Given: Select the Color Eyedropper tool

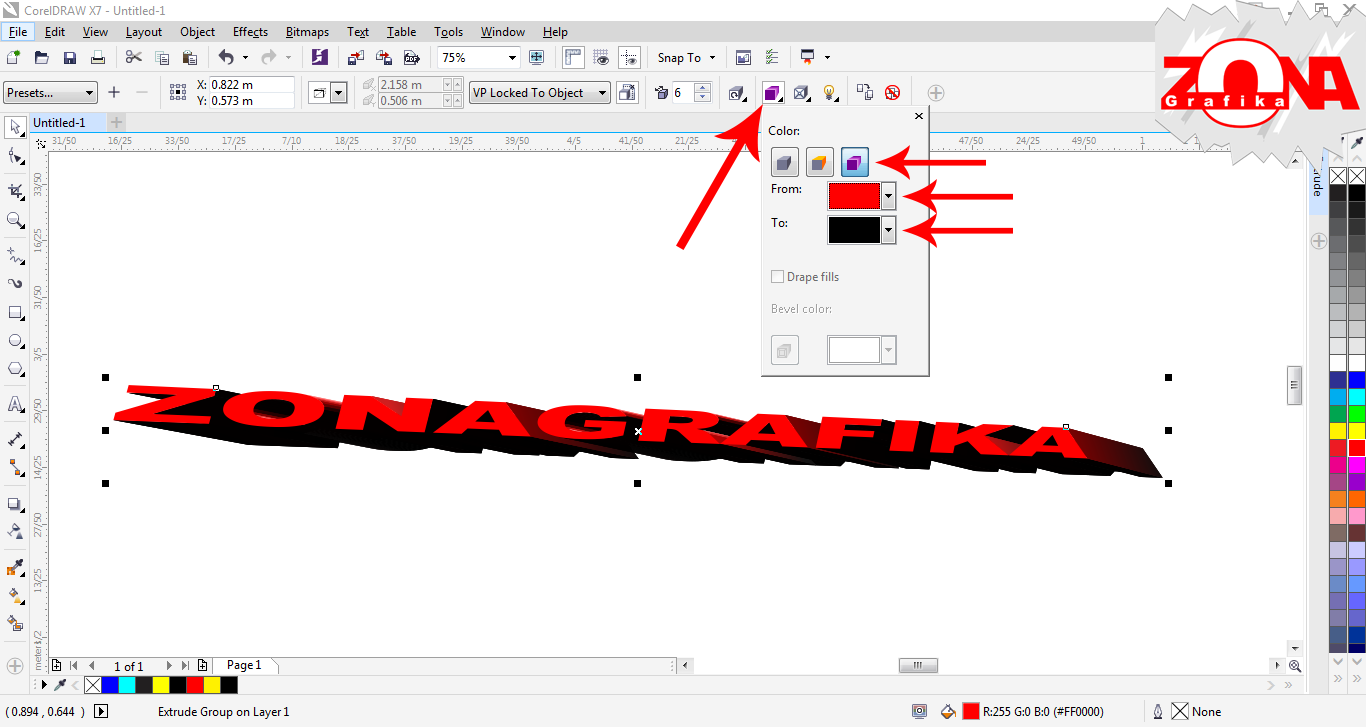Looking at the screenshot, I should [15, 568].
